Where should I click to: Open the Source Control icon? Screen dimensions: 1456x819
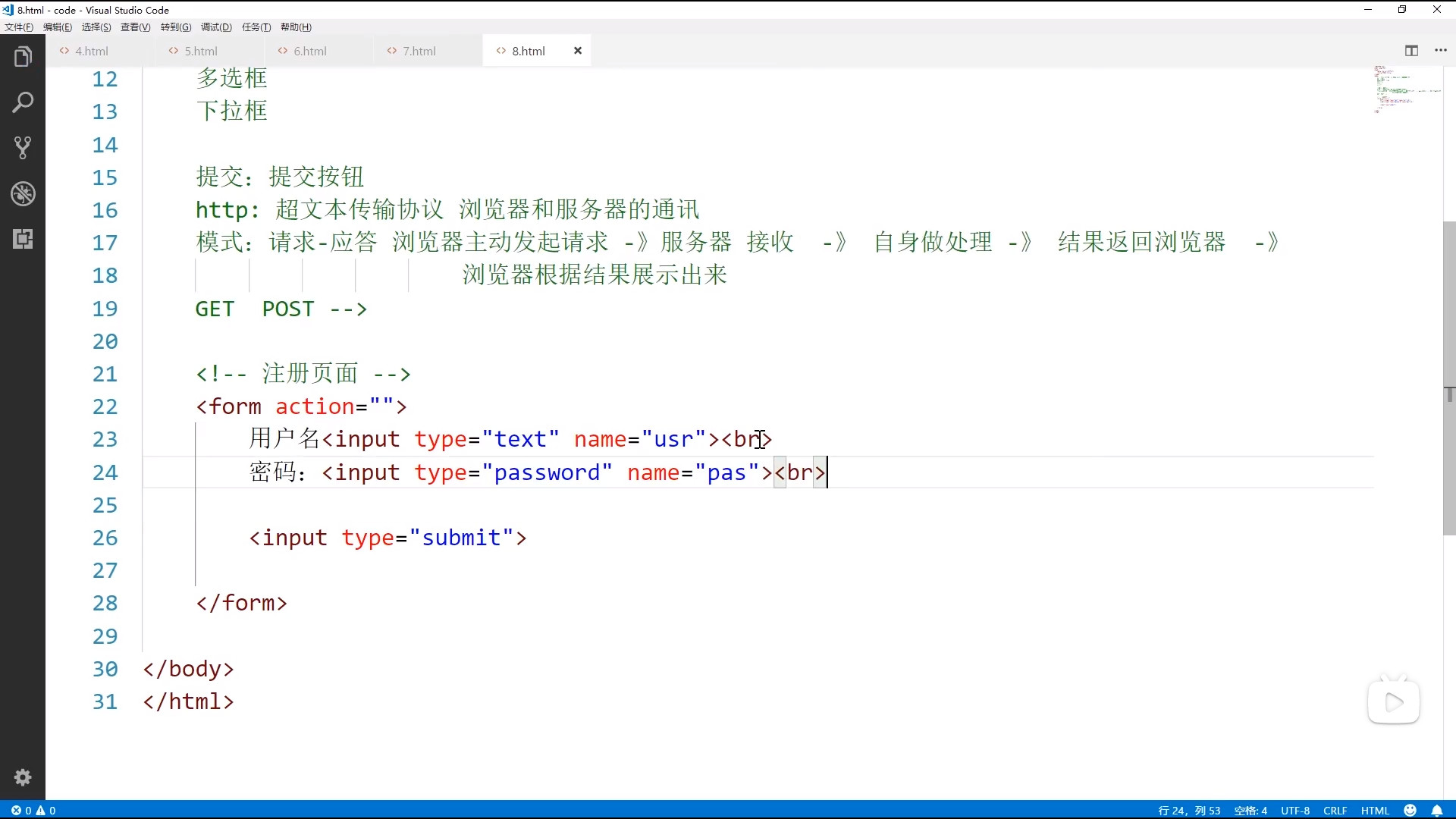[x=23, y=148]
